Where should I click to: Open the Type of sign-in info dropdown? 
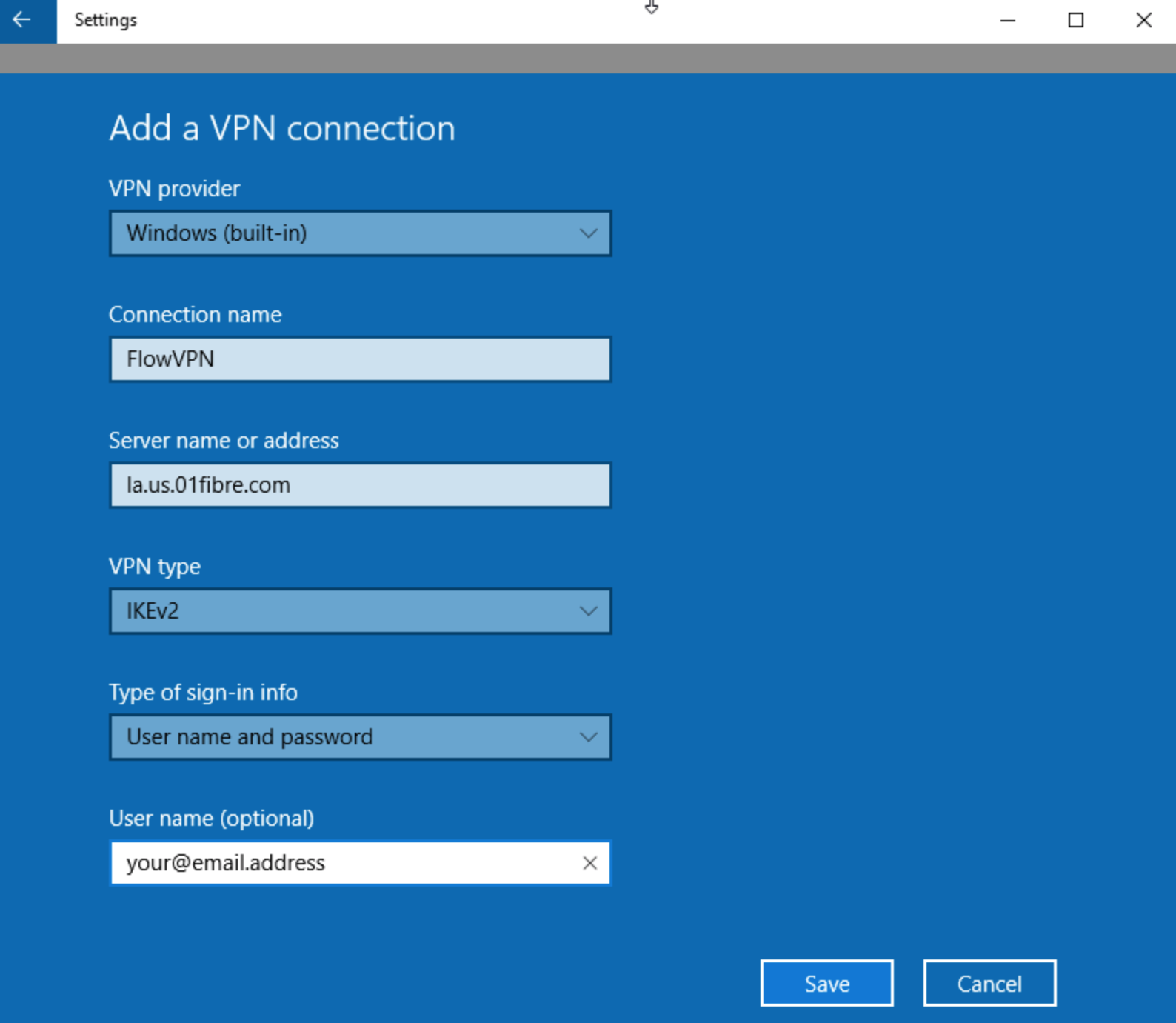pyautogui.click(x=360, y=737)
